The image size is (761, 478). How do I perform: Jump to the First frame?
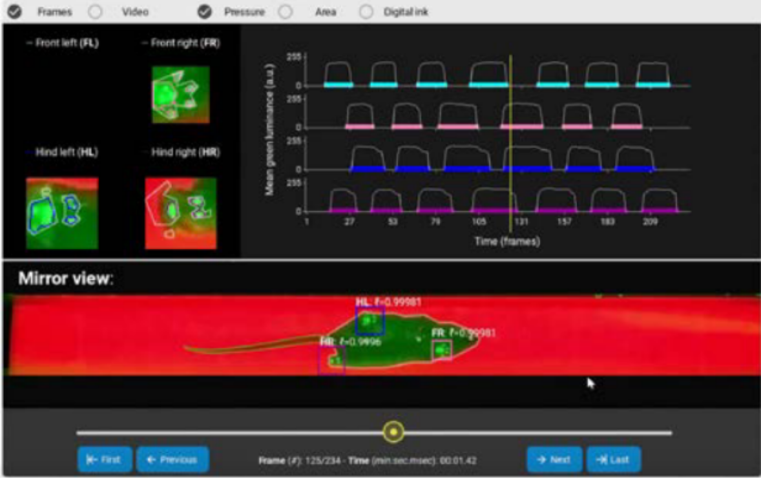(104, 459)
